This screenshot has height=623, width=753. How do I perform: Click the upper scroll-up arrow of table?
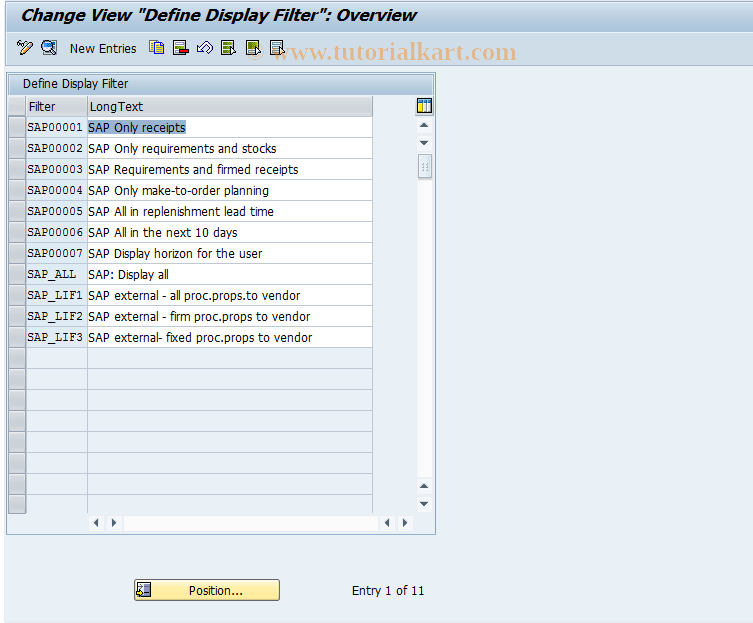[424, 125]
